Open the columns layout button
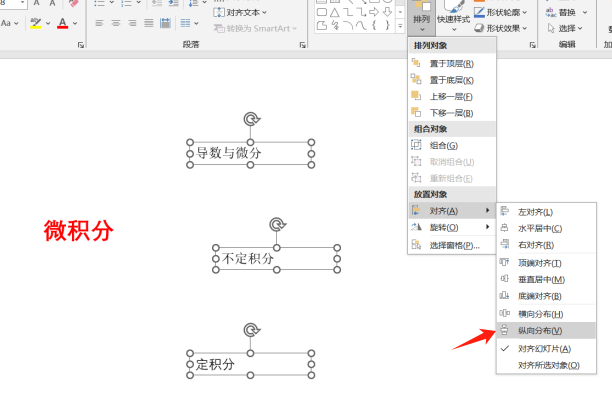 189,23
